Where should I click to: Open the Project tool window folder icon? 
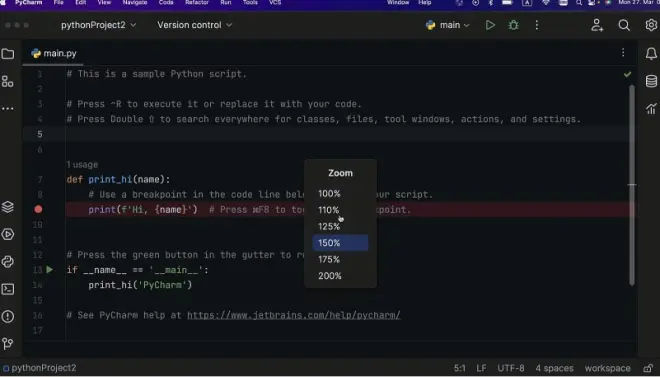pos(8,54)
